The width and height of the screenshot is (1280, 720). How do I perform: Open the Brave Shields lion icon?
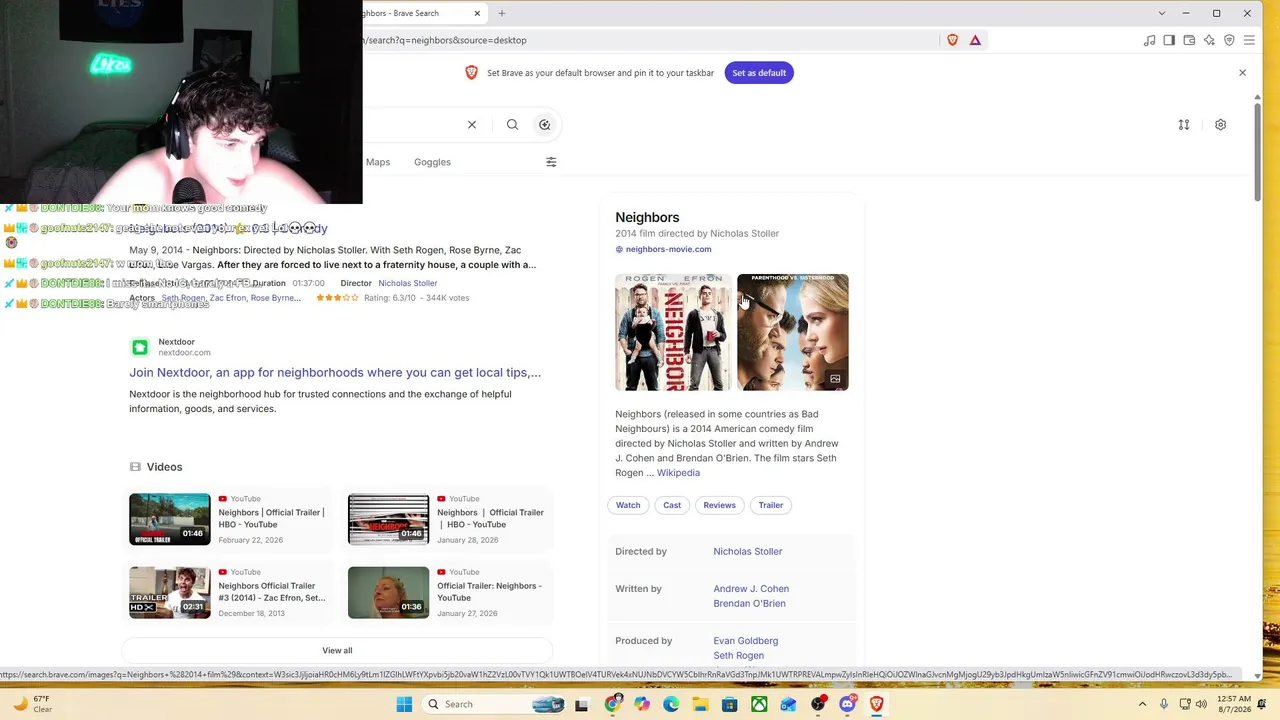pyautogui.click(x=952, y=40)
